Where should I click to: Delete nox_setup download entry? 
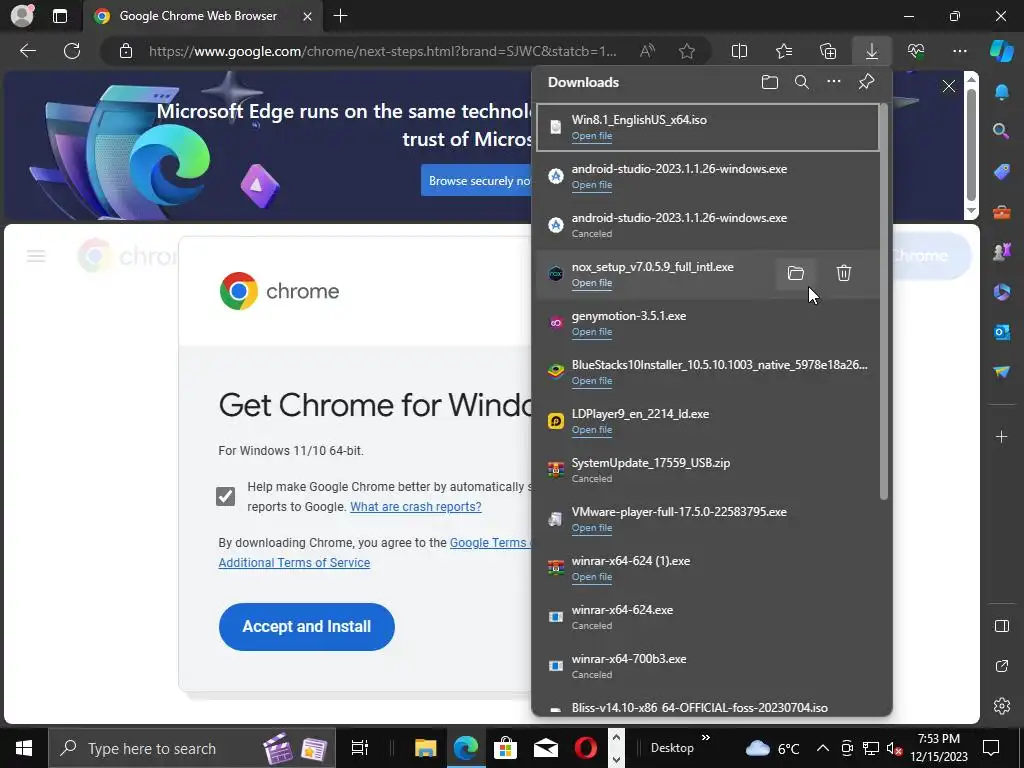pyautogui.click(x=844, y=273)
